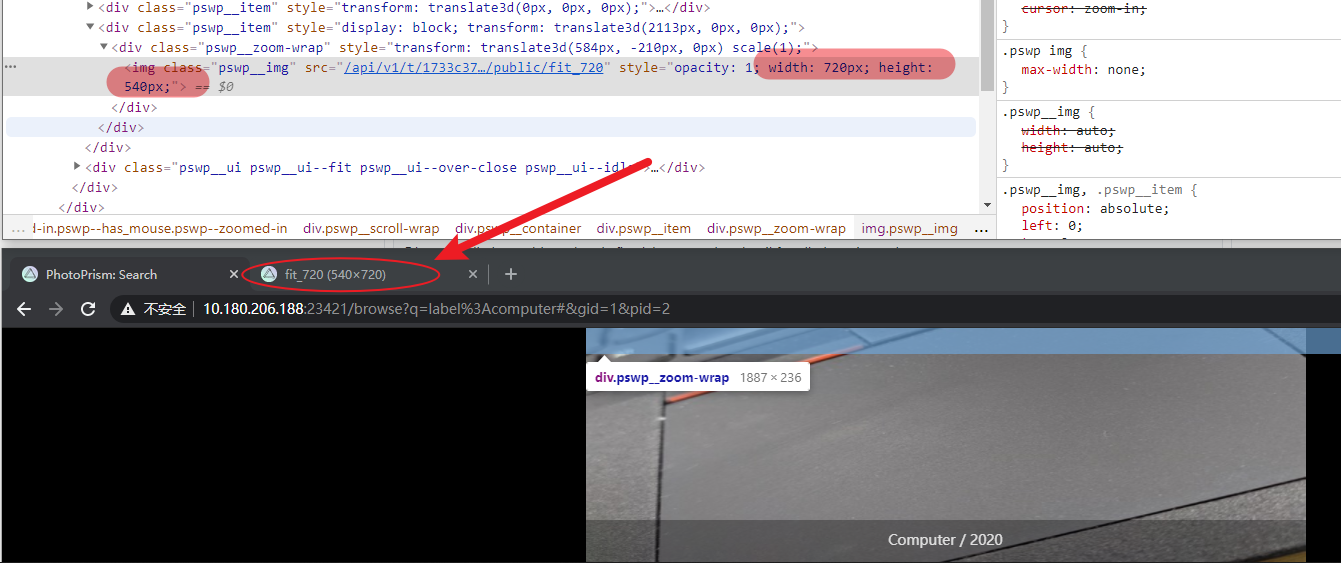This screenshot has width=1341, height=563.
Task: Close the fit_720 browser tab
Action: pyautogui.click(x=473, y=274)
